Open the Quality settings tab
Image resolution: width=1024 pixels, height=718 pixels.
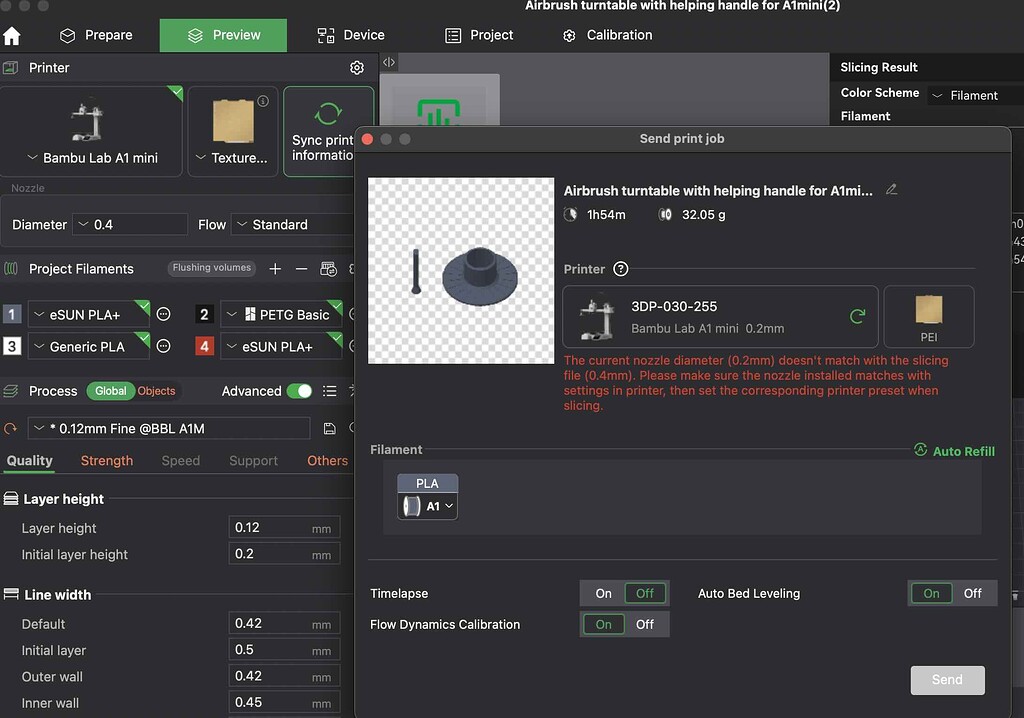coord(29,461)
